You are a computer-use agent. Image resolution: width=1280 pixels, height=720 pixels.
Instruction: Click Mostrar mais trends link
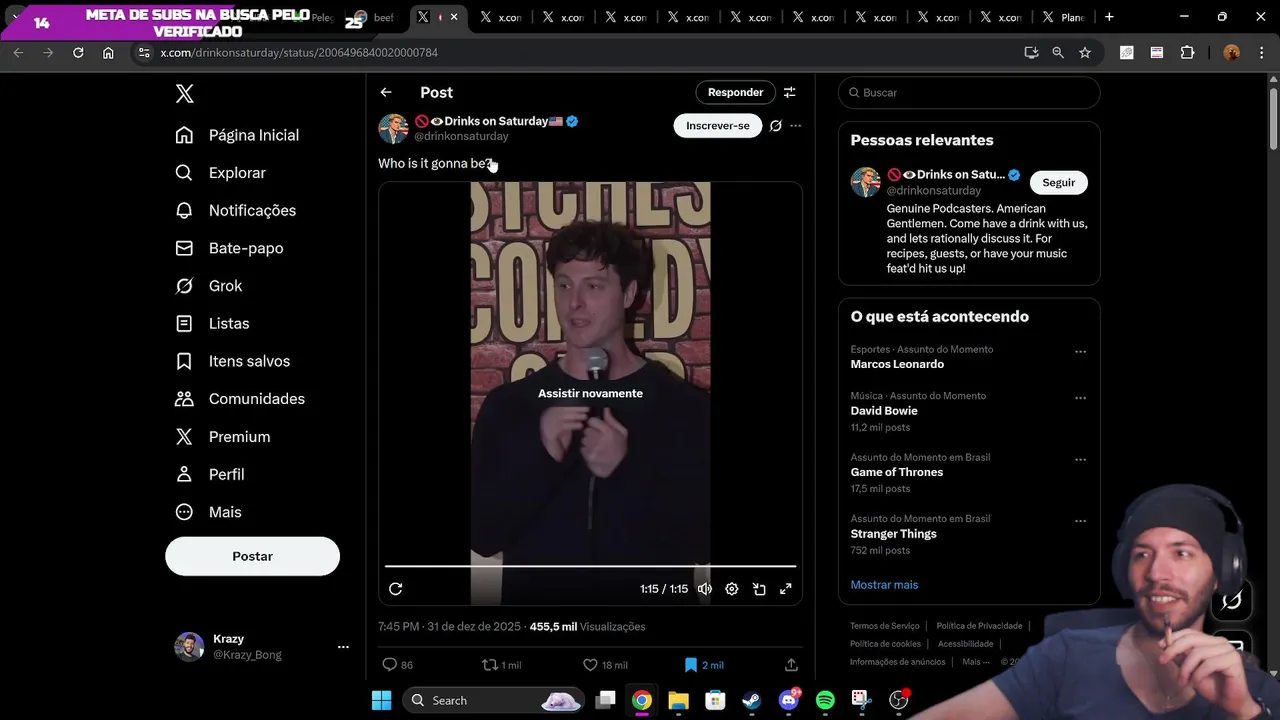(884, 585)
